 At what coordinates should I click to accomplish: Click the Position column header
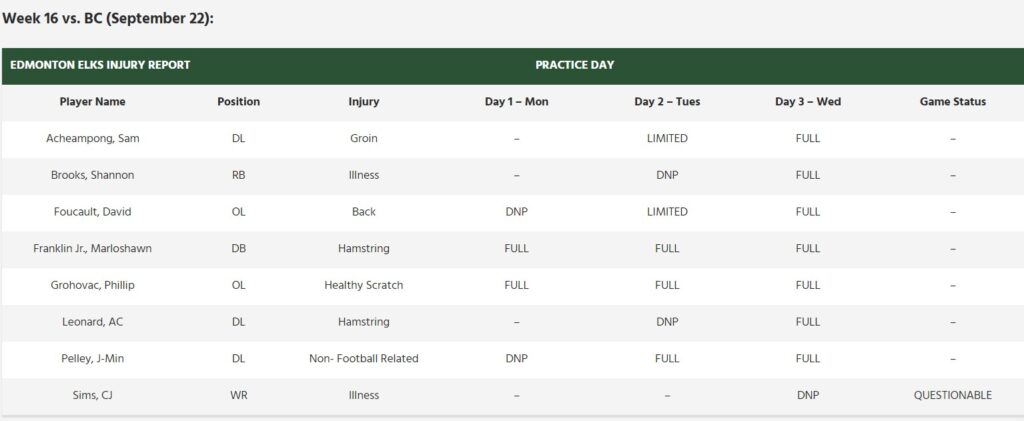238,102
